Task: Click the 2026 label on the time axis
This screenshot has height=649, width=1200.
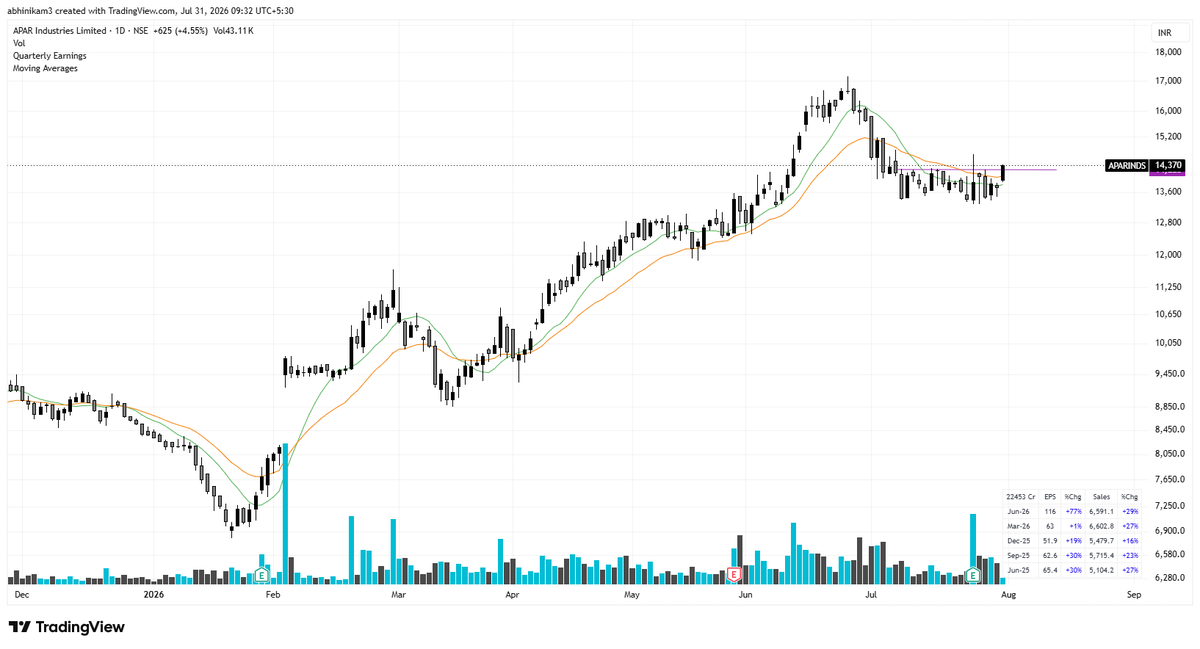Action: [154, 595]
